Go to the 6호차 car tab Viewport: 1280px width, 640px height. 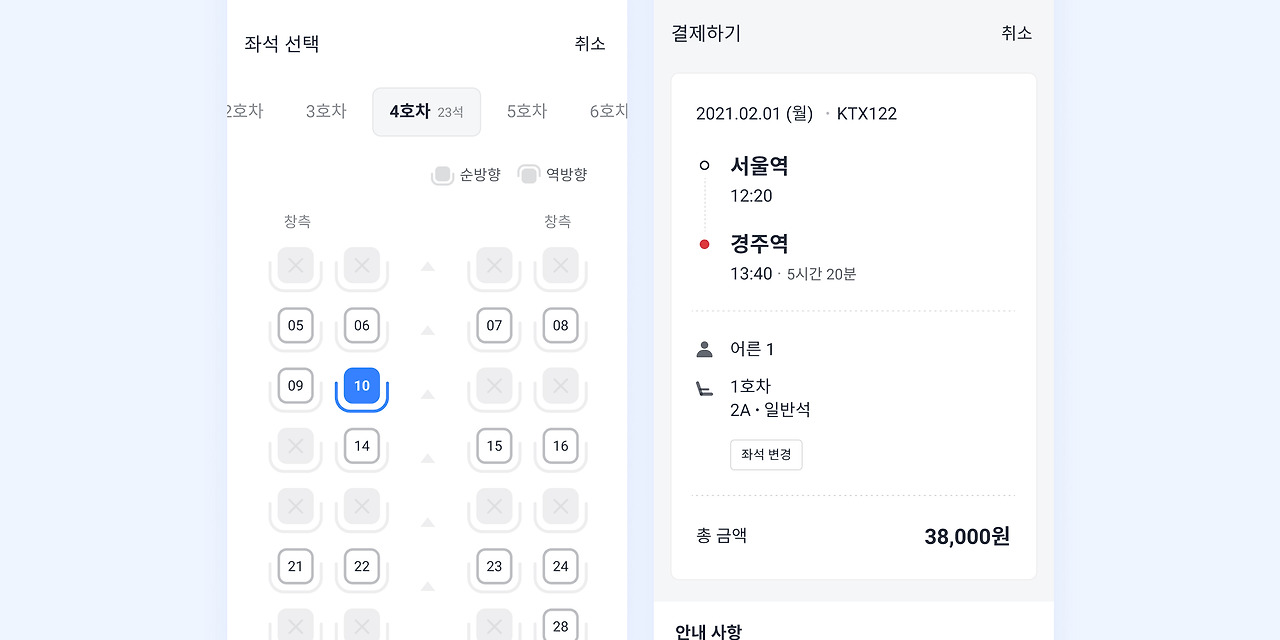click(x=608, y=111)
